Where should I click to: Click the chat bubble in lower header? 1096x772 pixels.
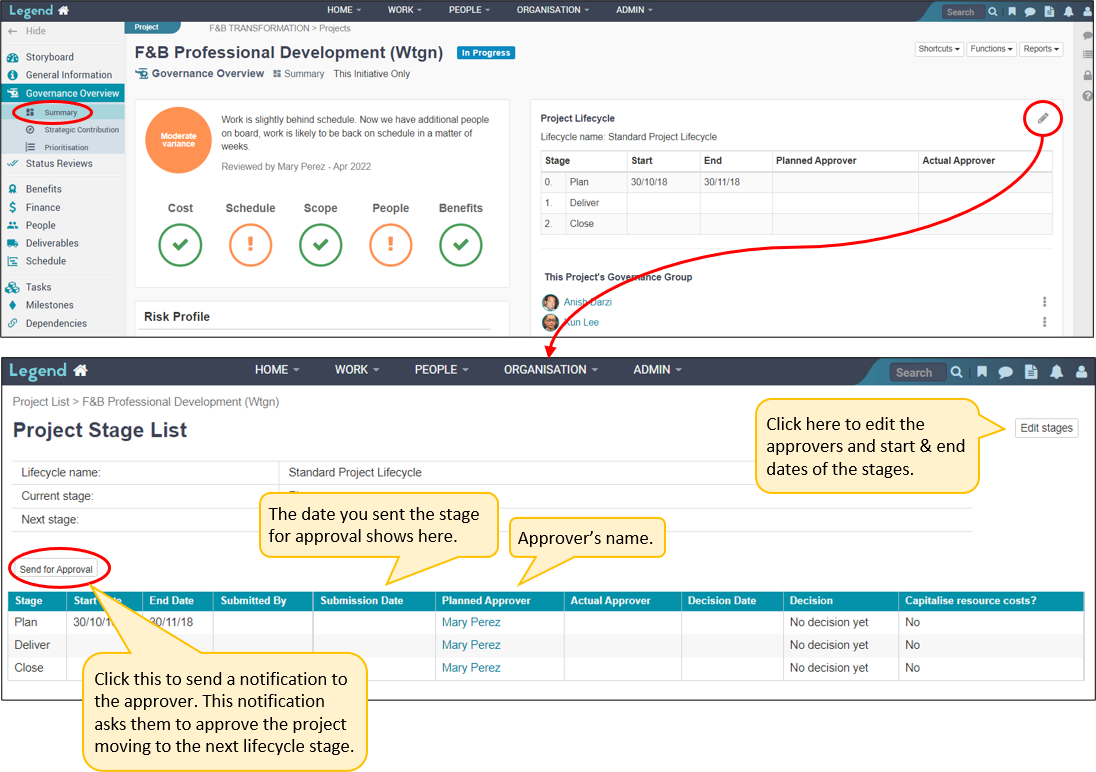point(1005,372)
